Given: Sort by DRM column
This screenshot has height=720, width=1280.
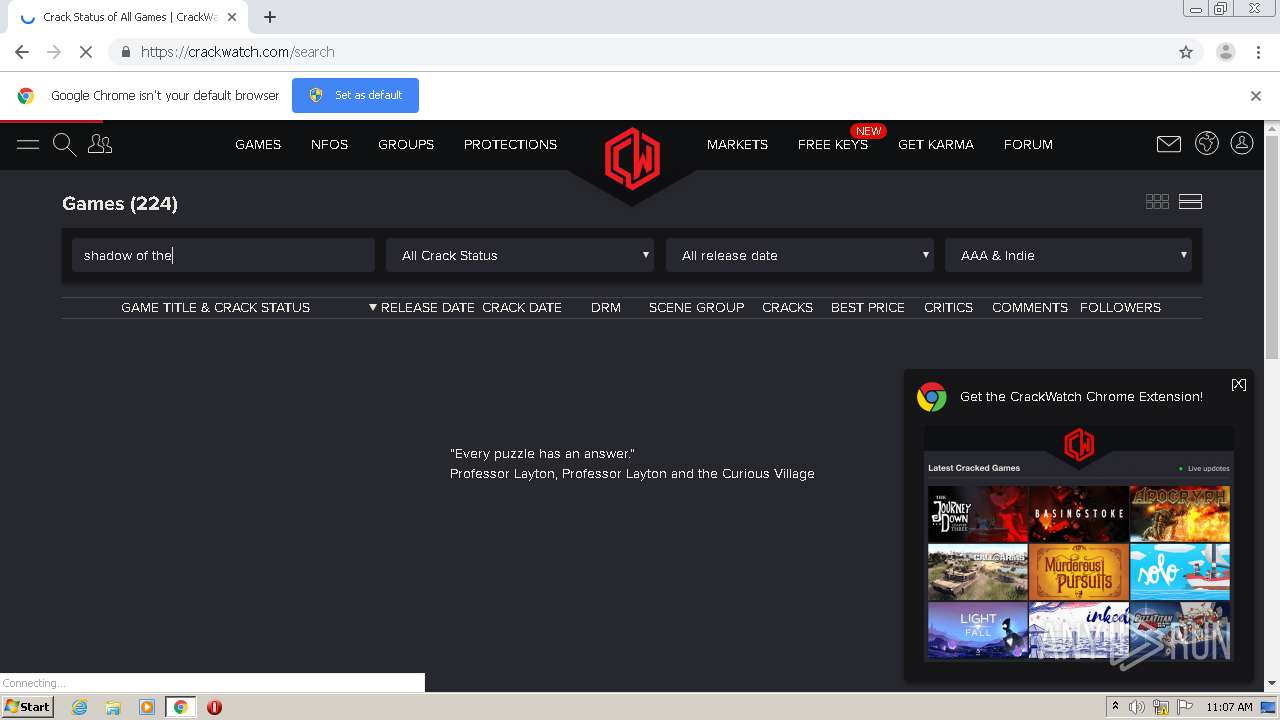Looking at the screenshot, I should point(606,307).
